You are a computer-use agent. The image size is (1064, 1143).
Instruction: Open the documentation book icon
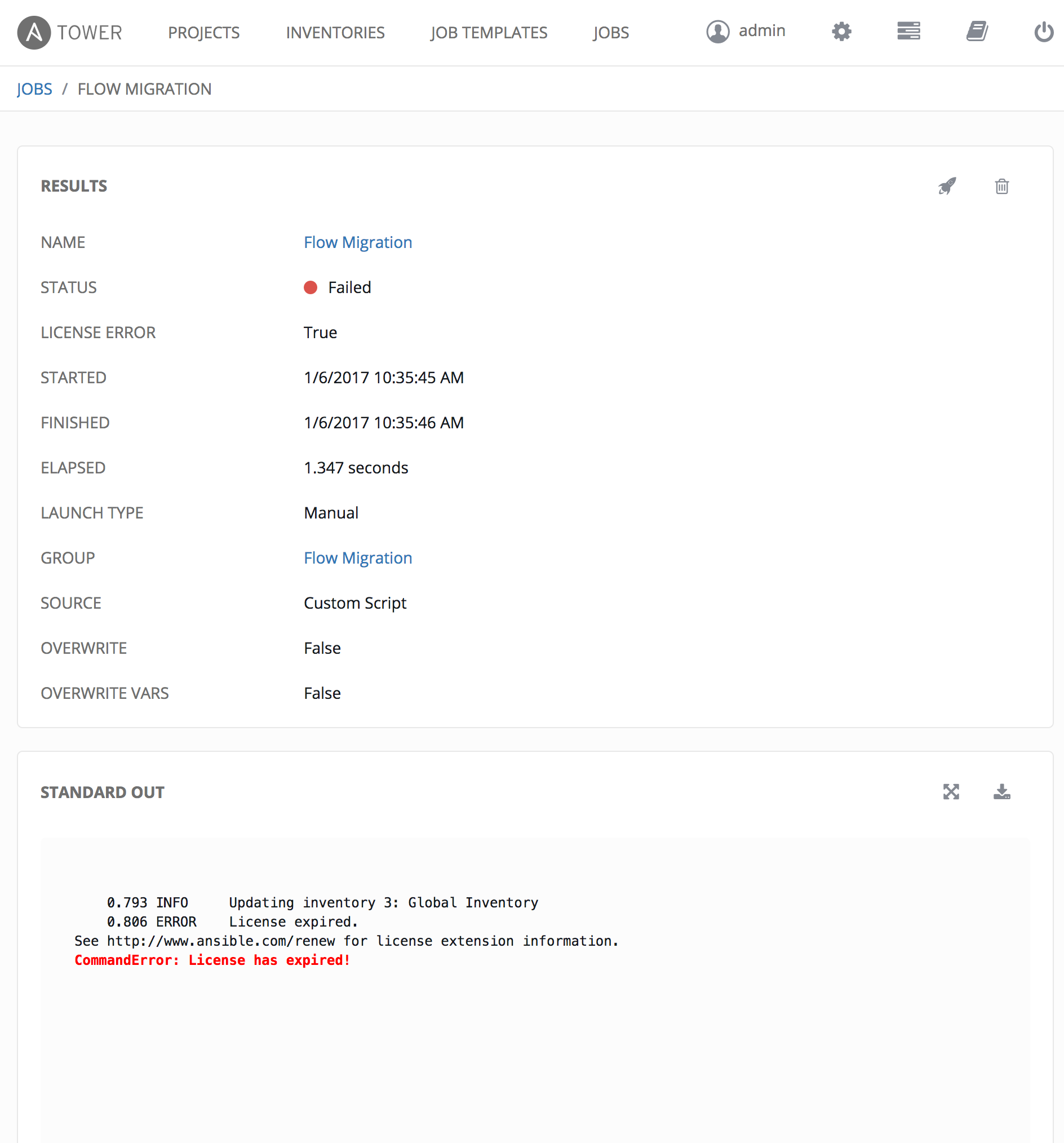tap(976, 31)
